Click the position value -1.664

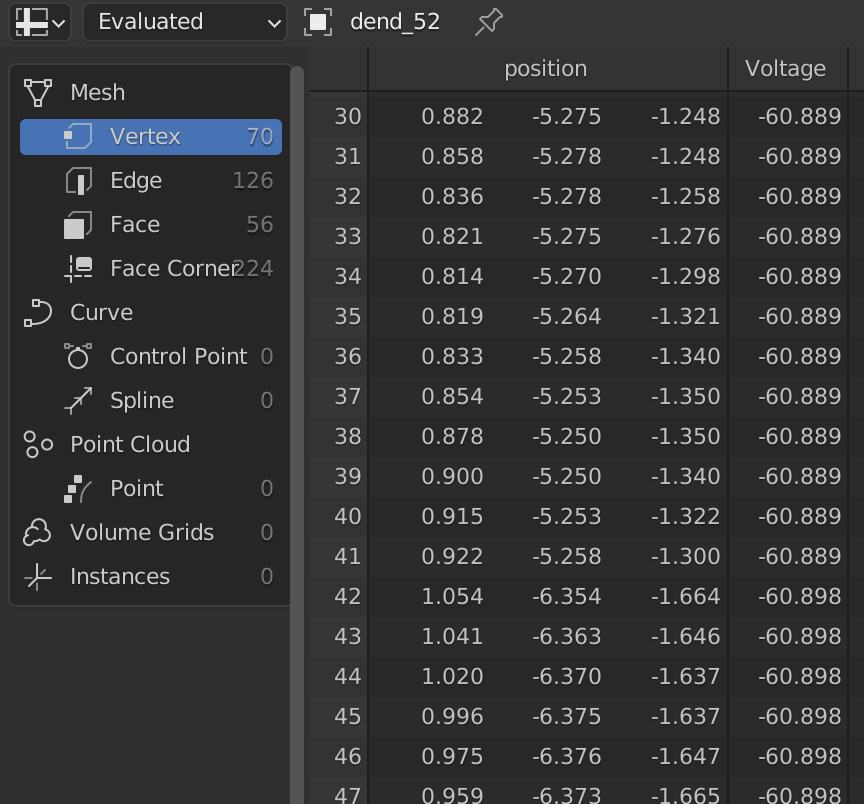[x=685, y=597]
